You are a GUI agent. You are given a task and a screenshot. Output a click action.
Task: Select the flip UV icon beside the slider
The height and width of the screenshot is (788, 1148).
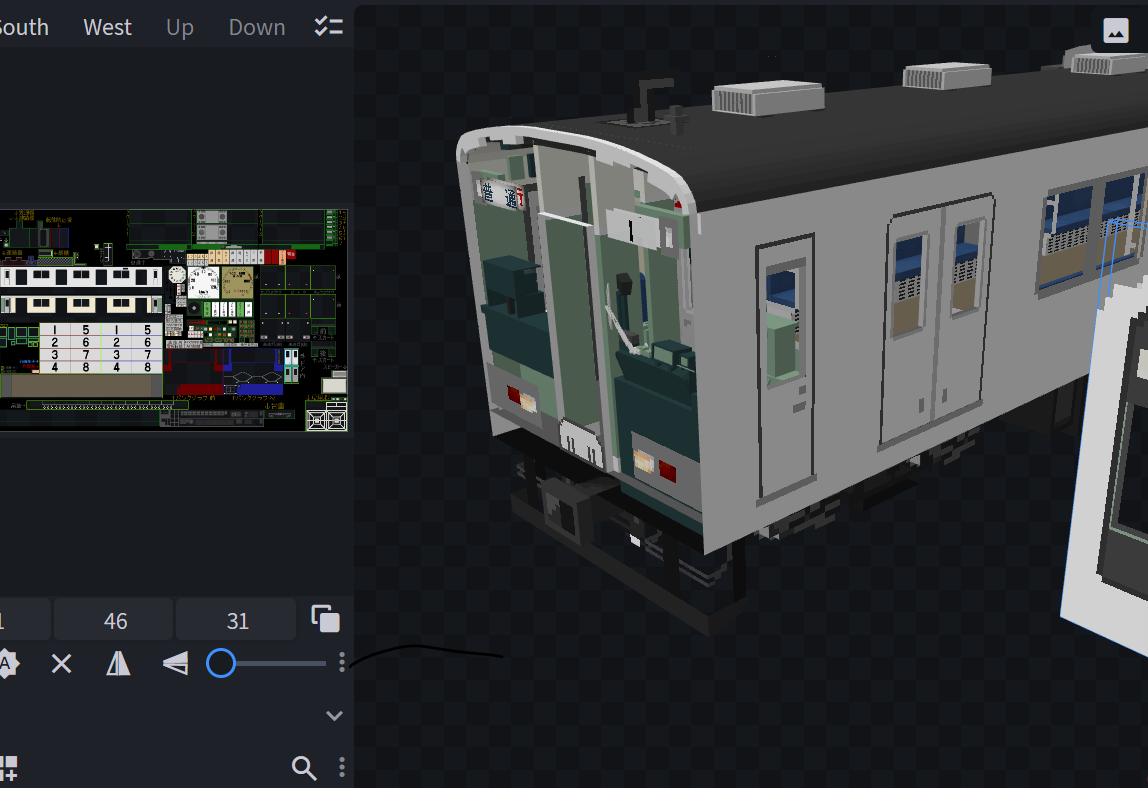175,663
